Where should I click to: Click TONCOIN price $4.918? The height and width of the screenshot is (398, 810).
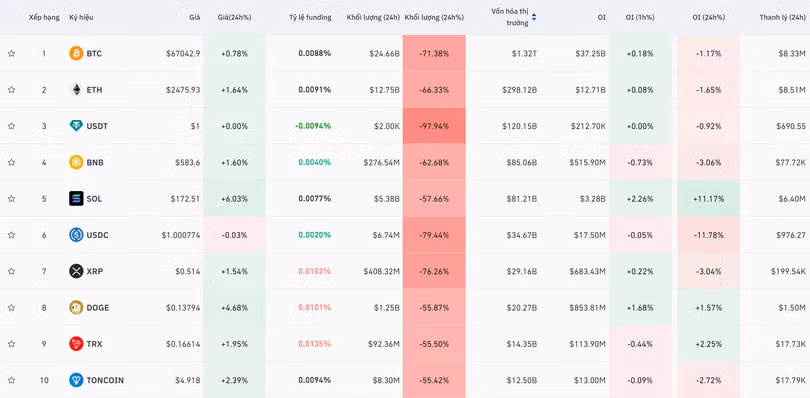(188, 380)
